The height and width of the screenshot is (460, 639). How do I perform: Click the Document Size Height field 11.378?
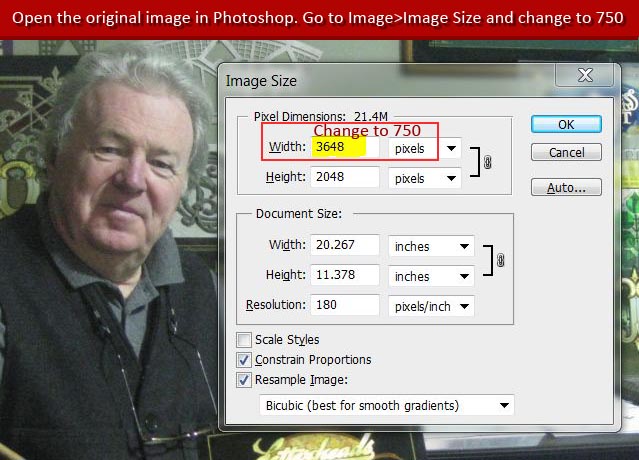coord(345,275)
